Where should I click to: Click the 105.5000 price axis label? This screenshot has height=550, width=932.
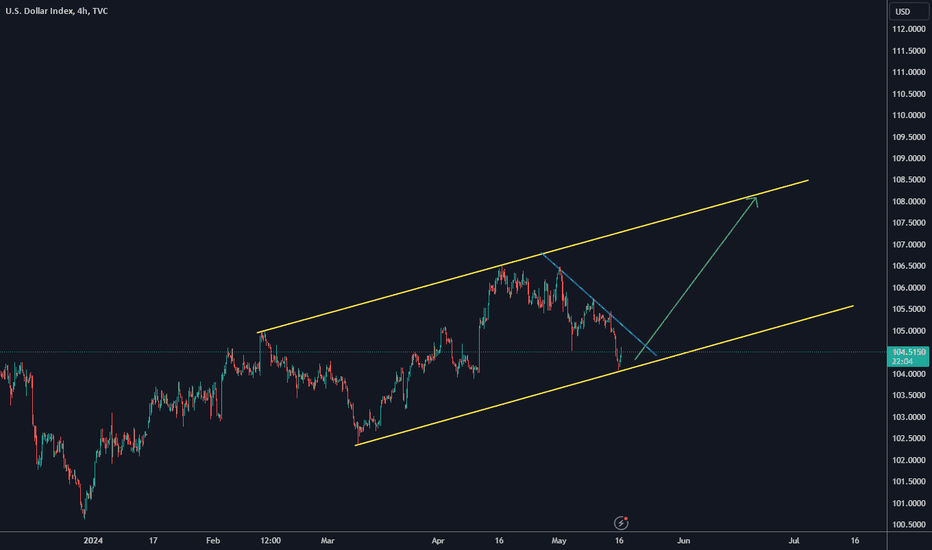tap(909, 309)
